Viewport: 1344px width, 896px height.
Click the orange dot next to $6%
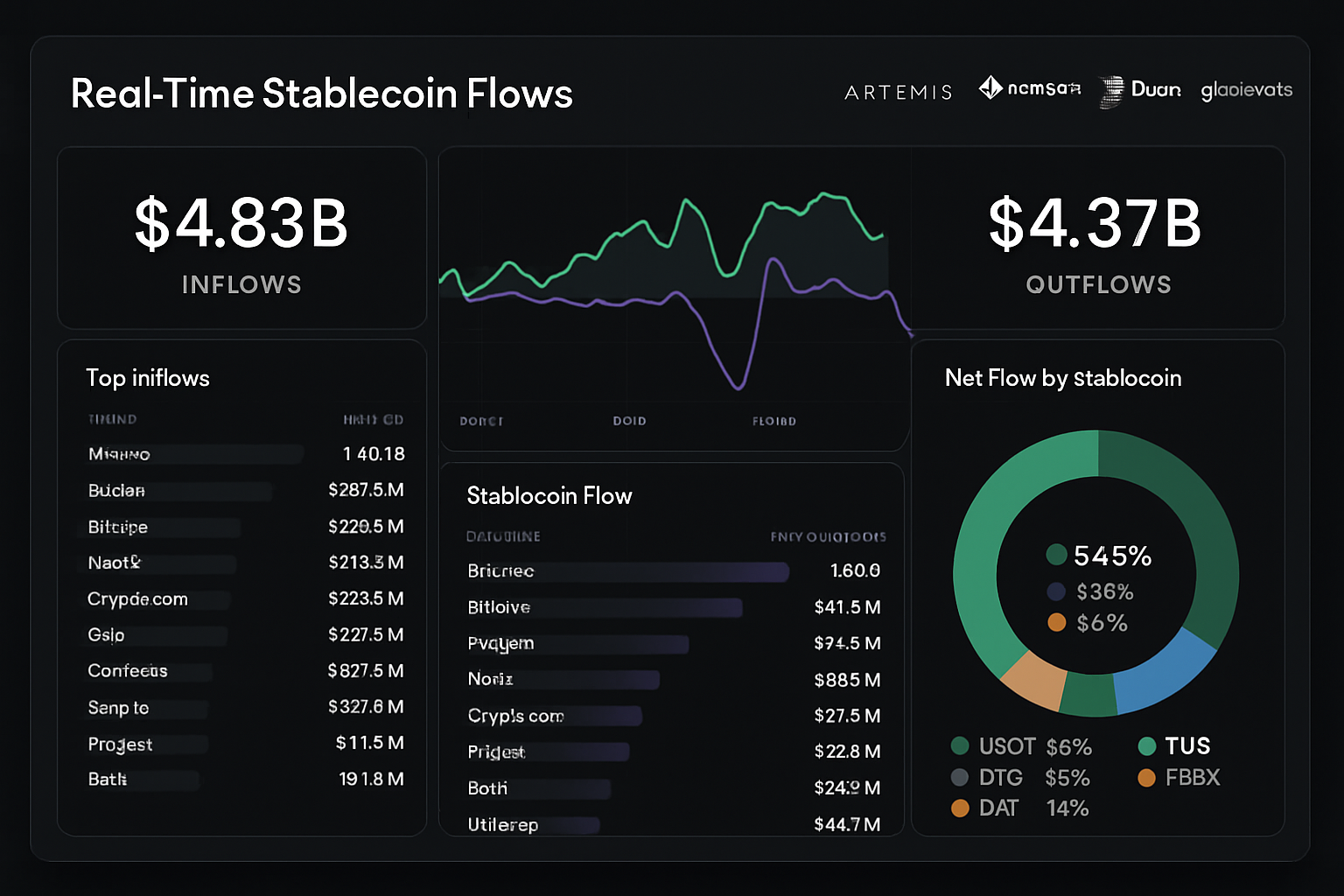1057,622
